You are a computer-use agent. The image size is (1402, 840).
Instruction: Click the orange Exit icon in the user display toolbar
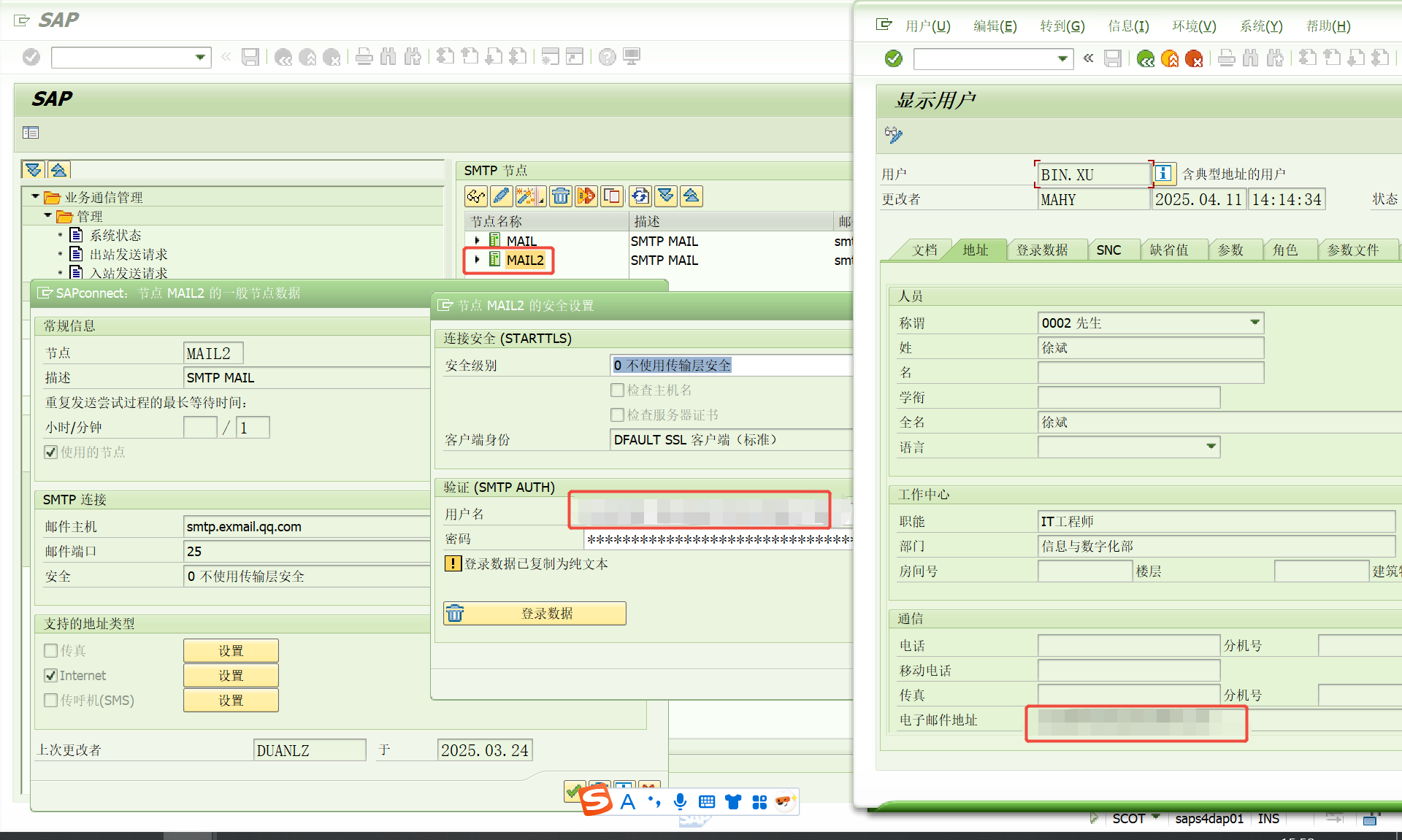1170,58
